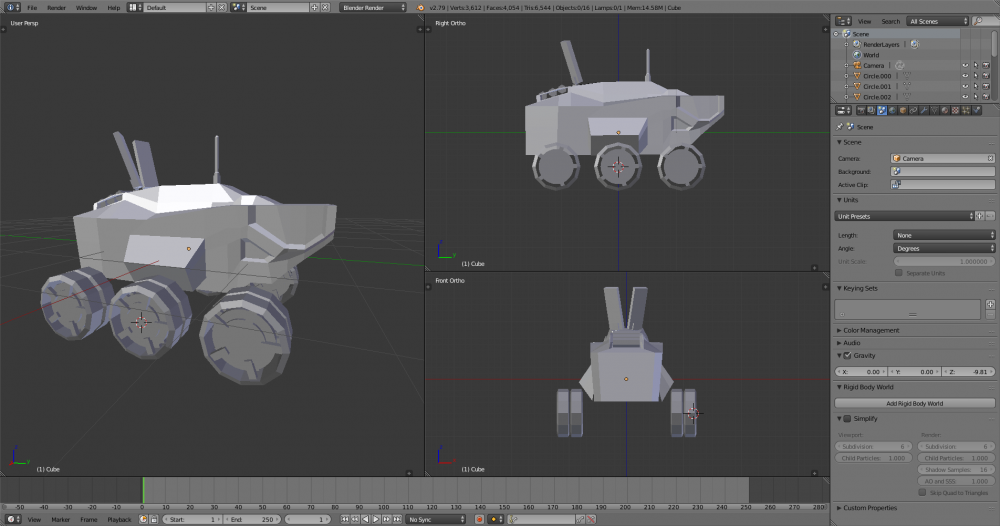Open the Render menu
The height and width of the screenshot is (526, 1000).
coord(56,8)
